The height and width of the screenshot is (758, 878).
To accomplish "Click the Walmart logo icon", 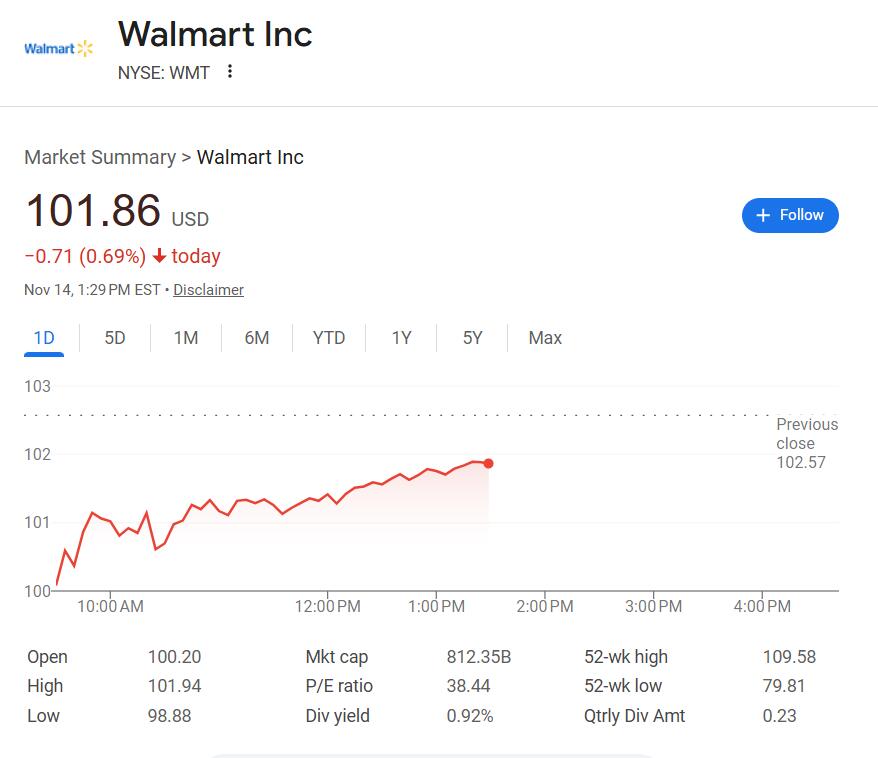I will [x=58, y=49].
